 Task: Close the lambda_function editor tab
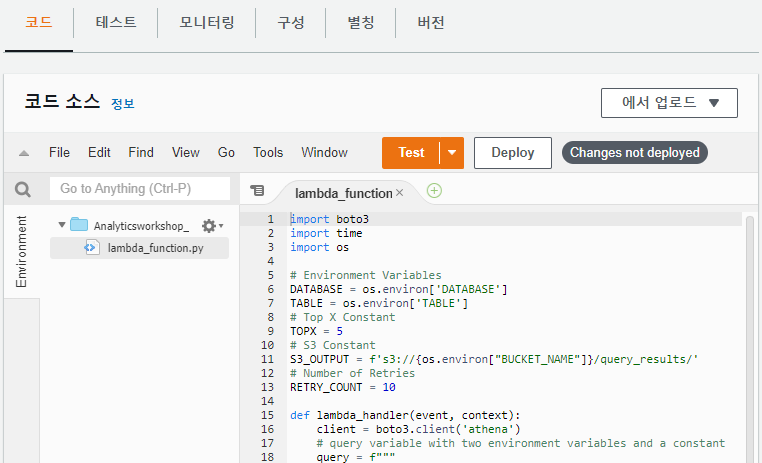pos(399,193)
